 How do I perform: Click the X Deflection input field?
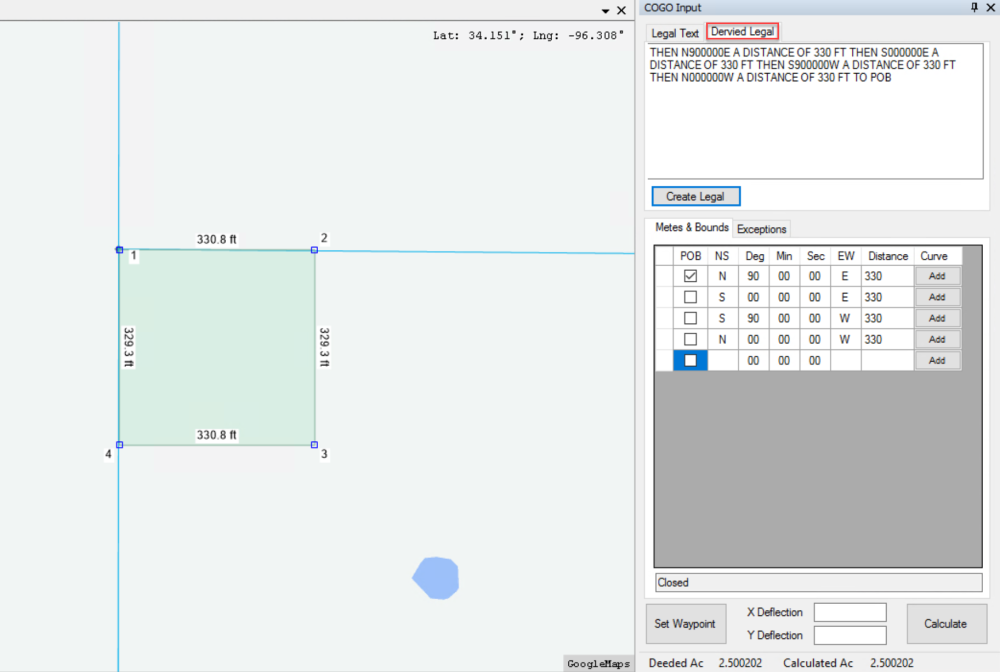pyautogui.click(x=850, y=612)
